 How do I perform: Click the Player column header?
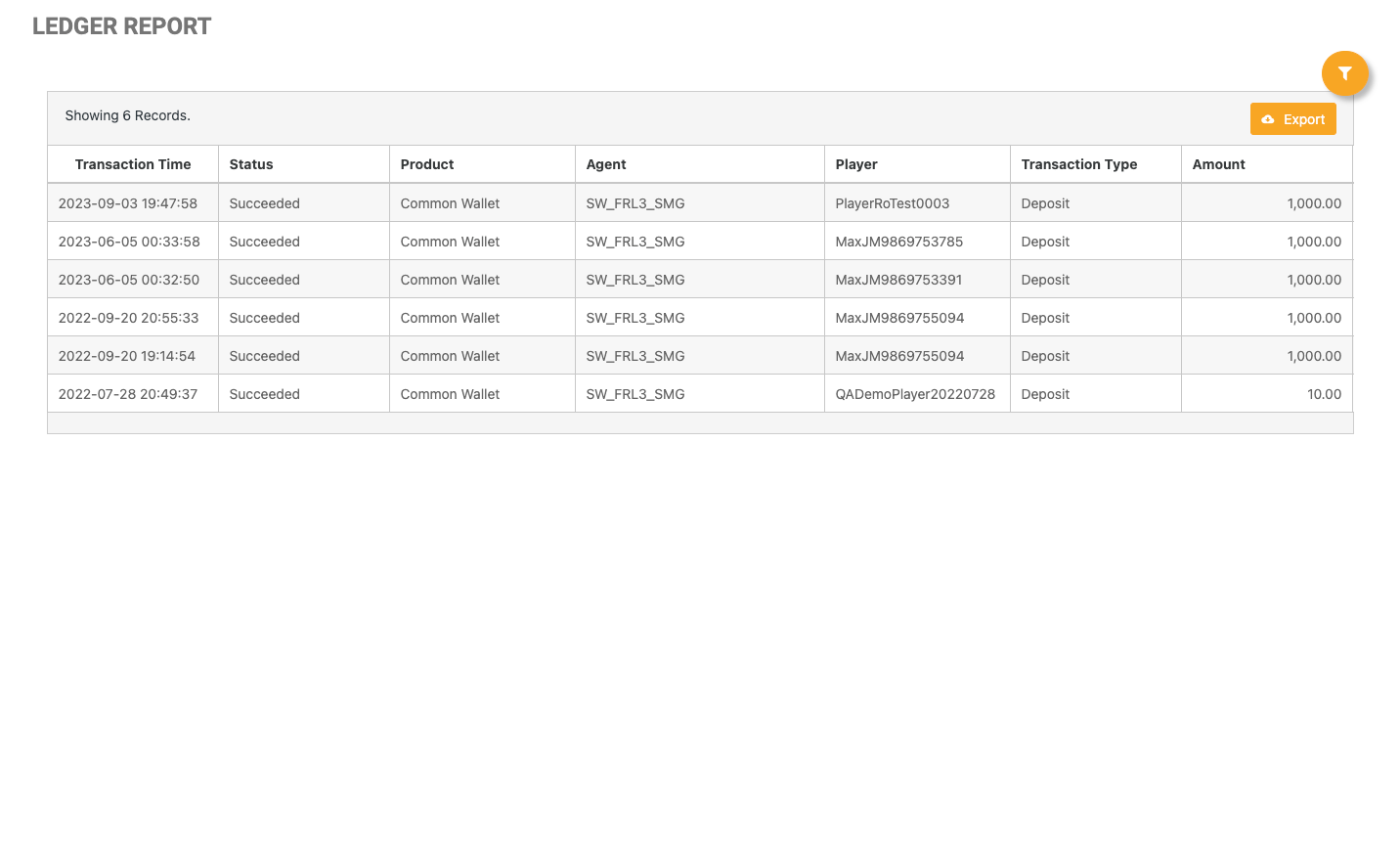(856, 164)
